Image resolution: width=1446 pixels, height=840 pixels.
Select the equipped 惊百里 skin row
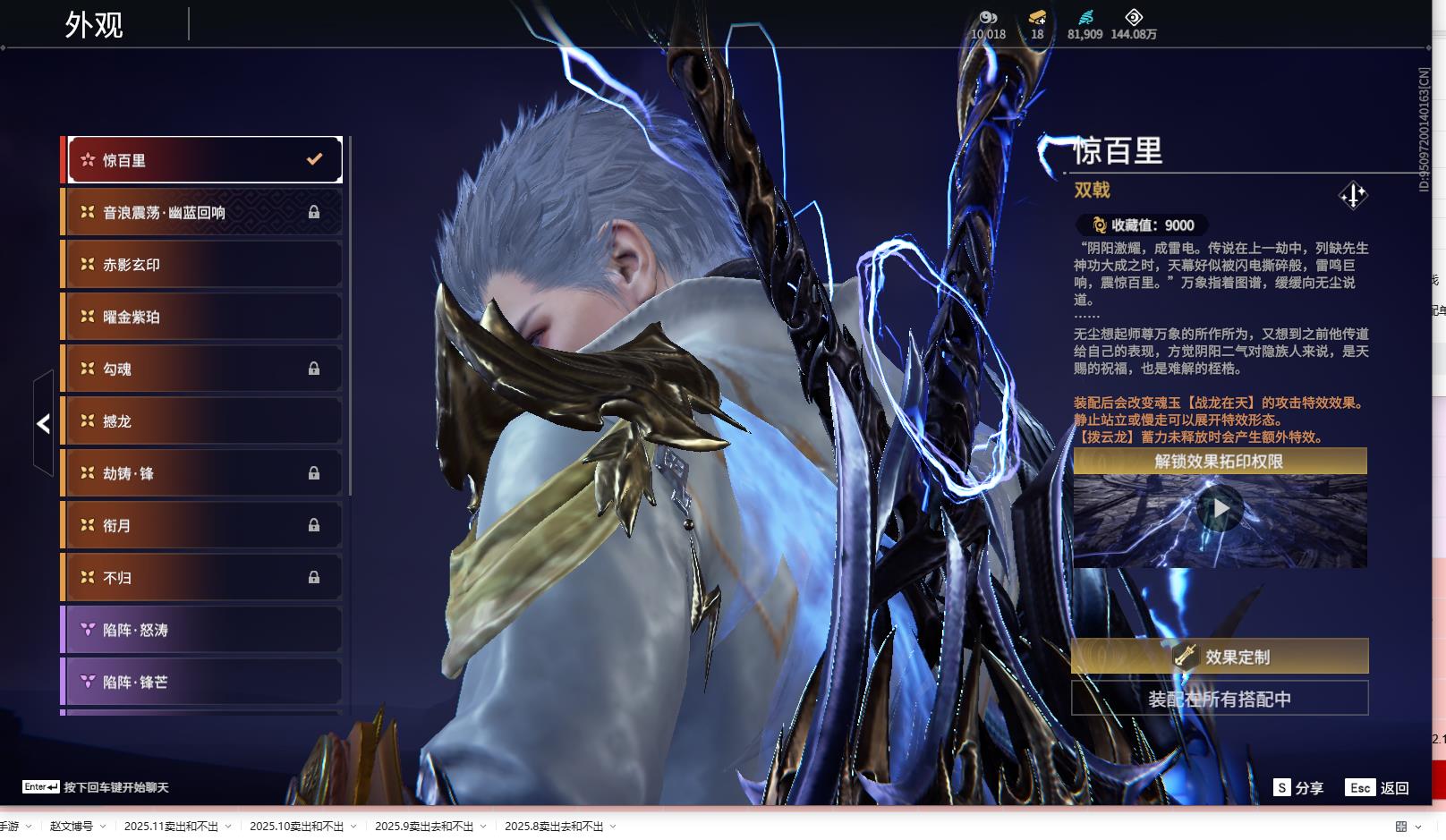[x=205, y=159]
